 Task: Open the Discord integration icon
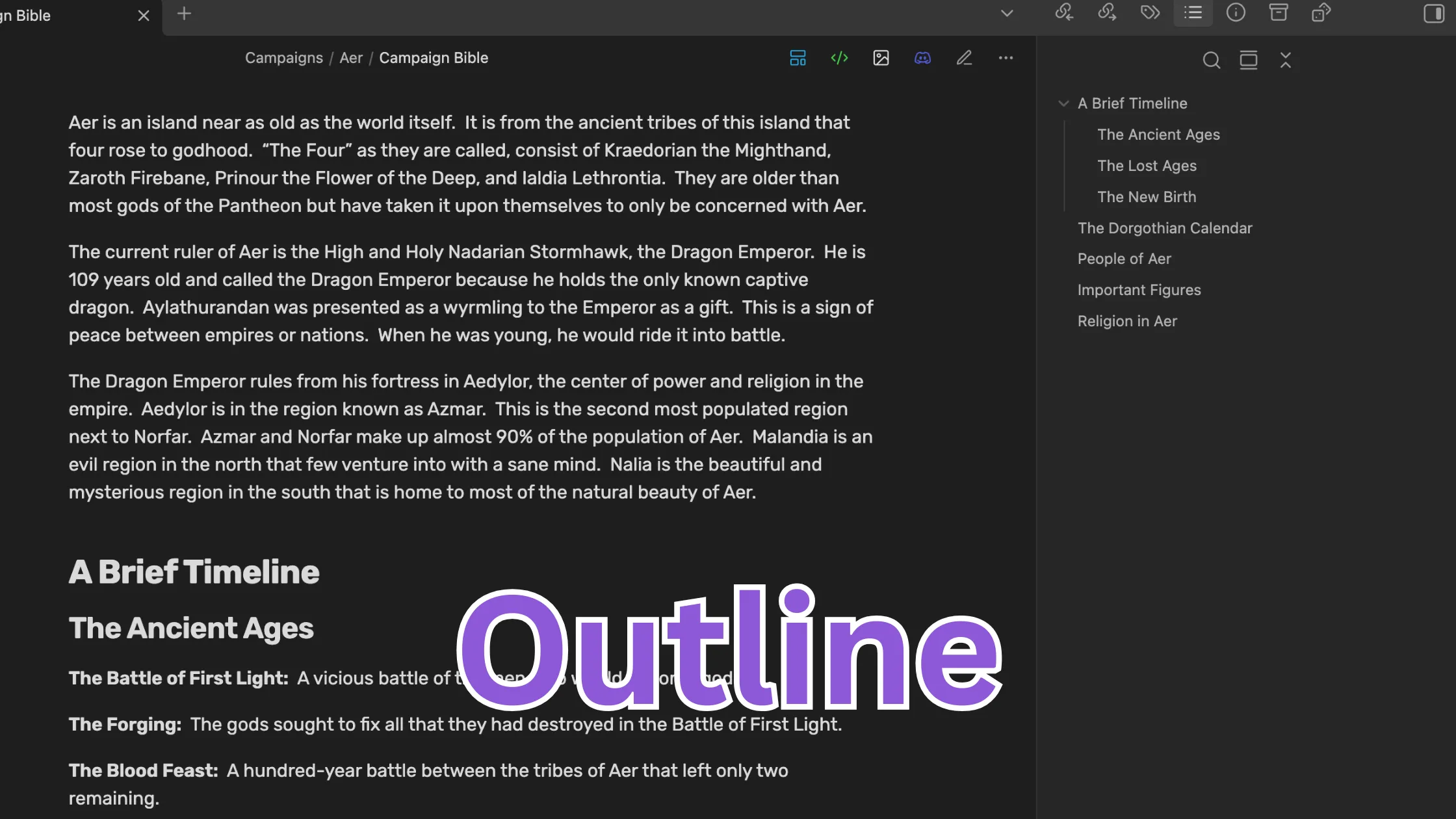click(922, 58)
